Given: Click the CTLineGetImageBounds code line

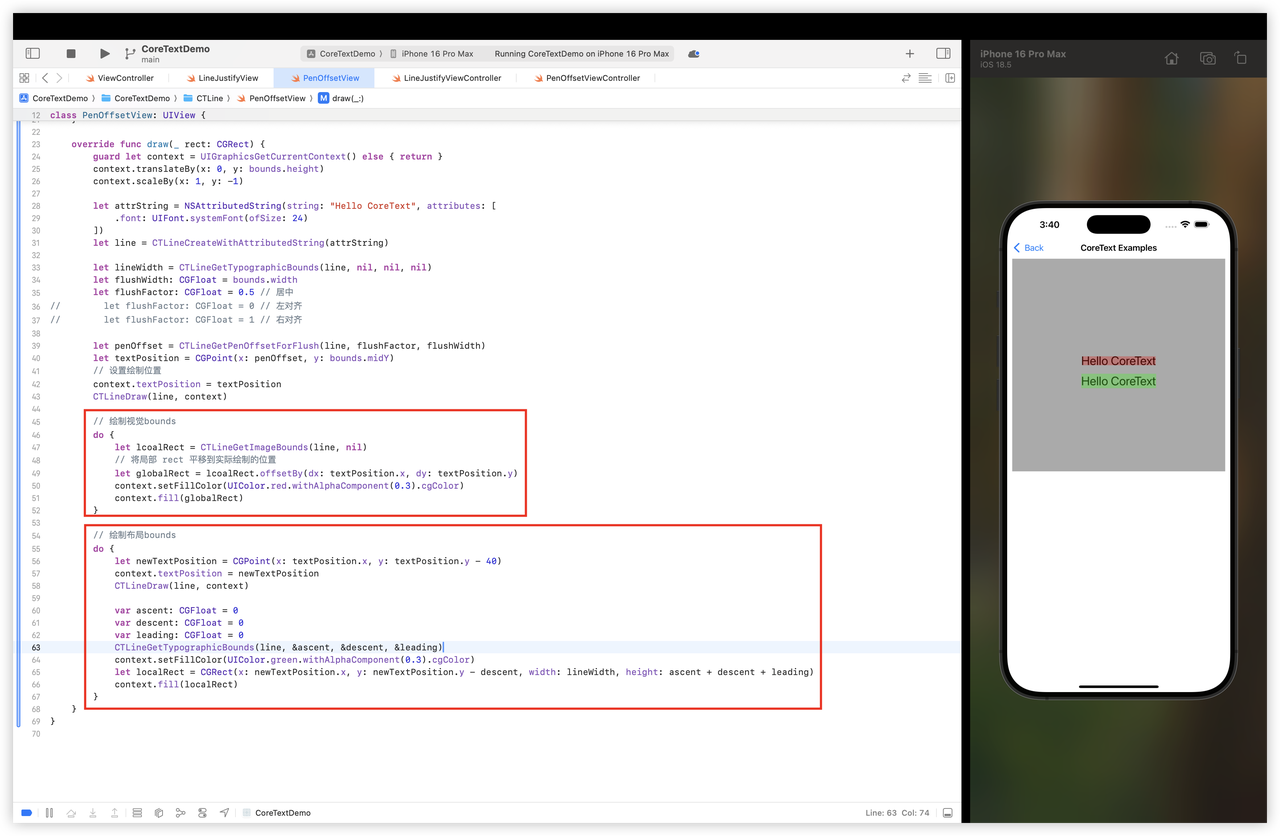Looking at the screenshot, I should [x=240, y=448].
